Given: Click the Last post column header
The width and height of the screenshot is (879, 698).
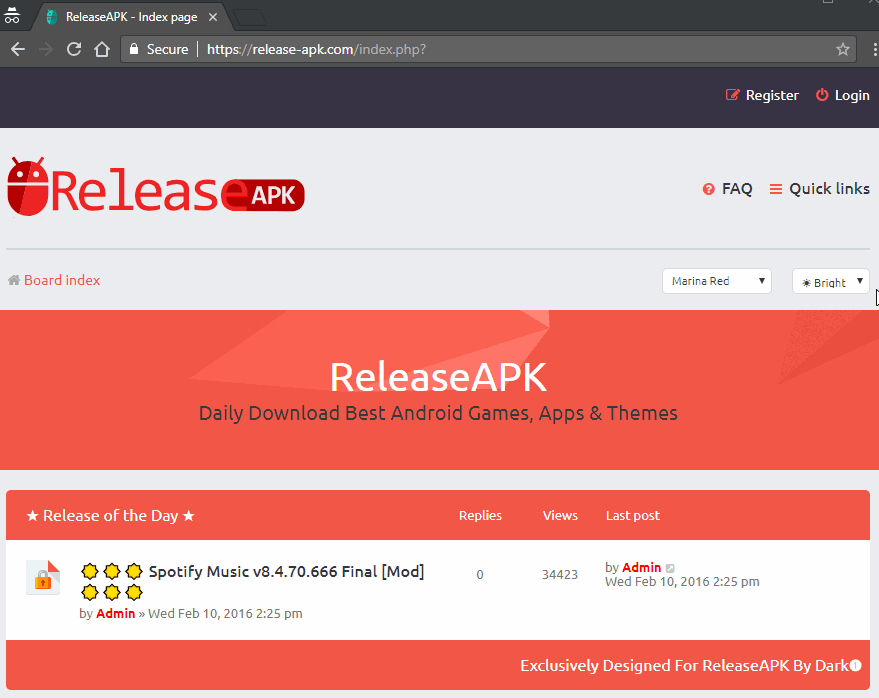Looking at the screenshot, I should click(633, 515).
